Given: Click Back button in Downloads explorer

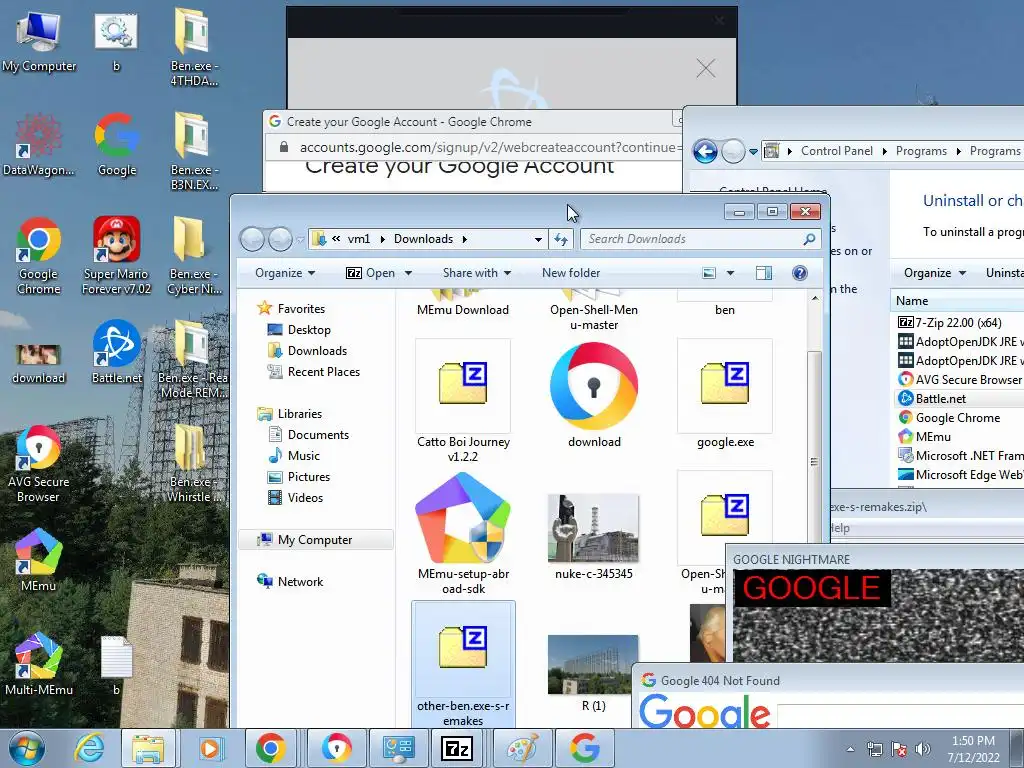Looking at the screenshot, I should 252,239.
